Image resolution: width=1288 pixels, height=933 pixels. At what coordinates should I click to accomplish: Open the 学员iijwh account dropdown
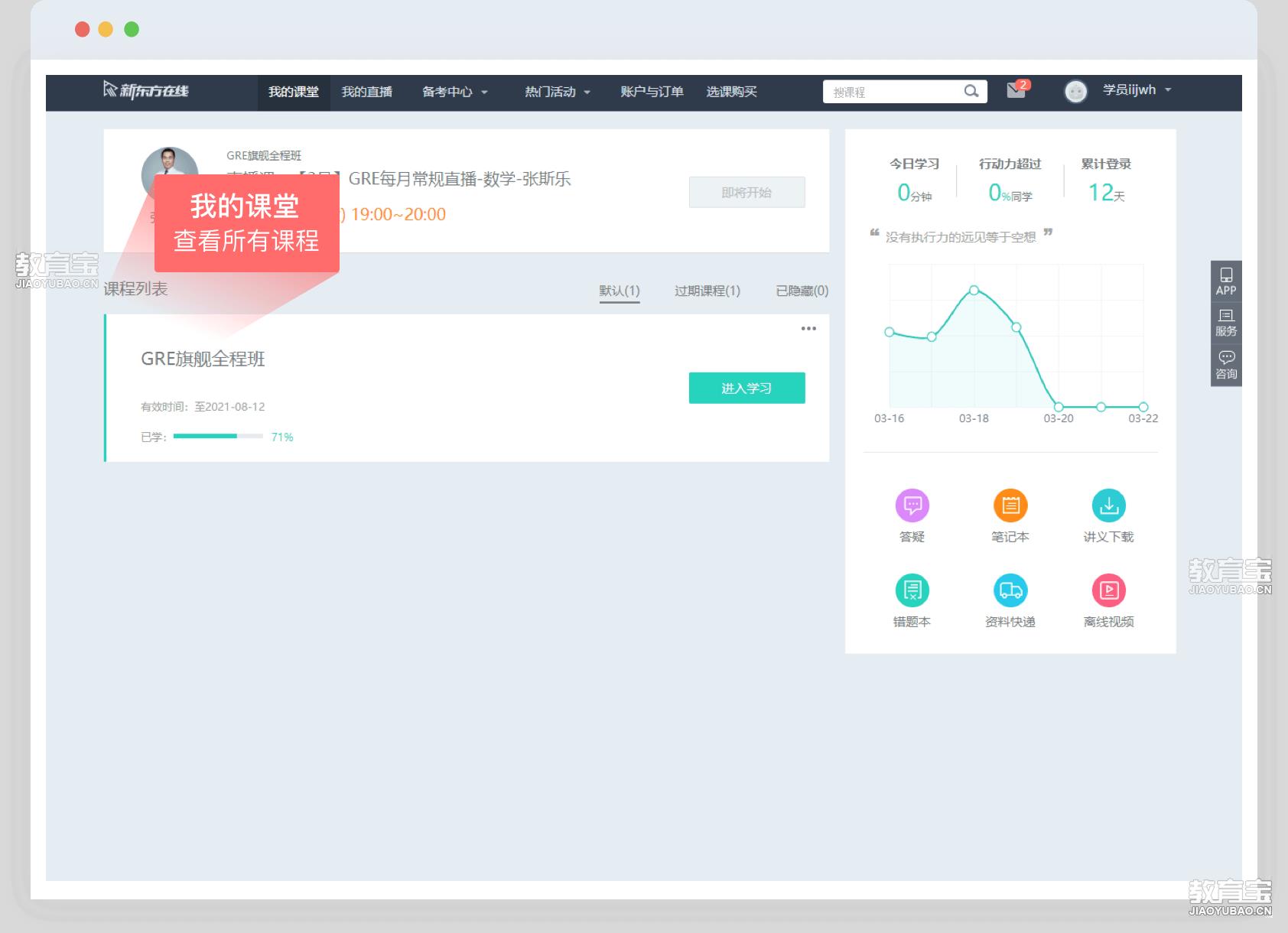coord(1136,90)
